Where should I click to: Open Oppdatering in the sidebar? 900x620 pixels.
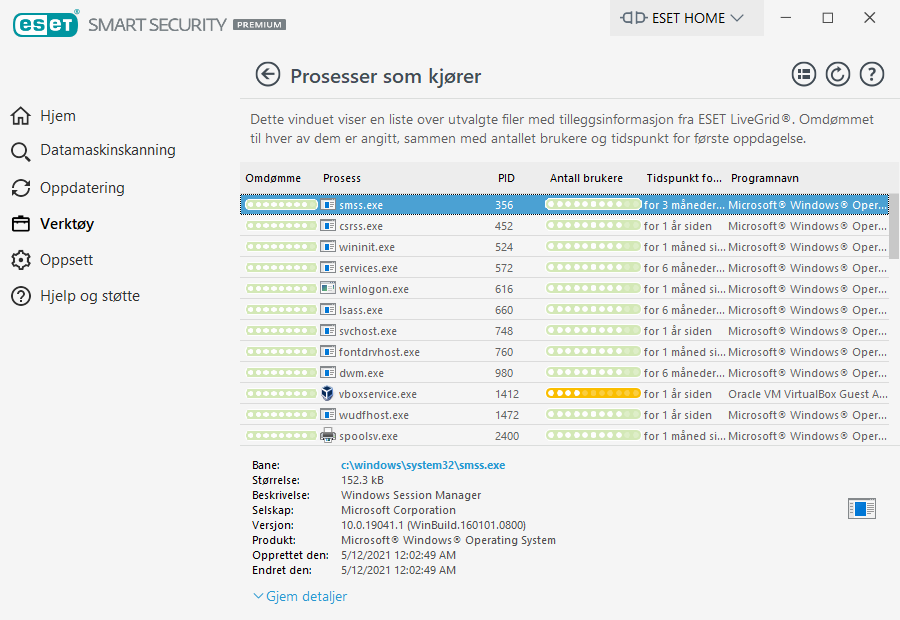point(82,188)
